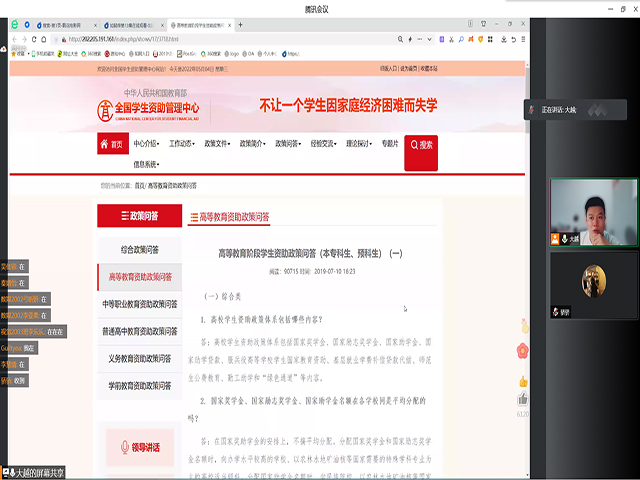Expand the 政策简介 navigation menu
The width and height of the screenshot is (640, 480).
coord(252,144)
